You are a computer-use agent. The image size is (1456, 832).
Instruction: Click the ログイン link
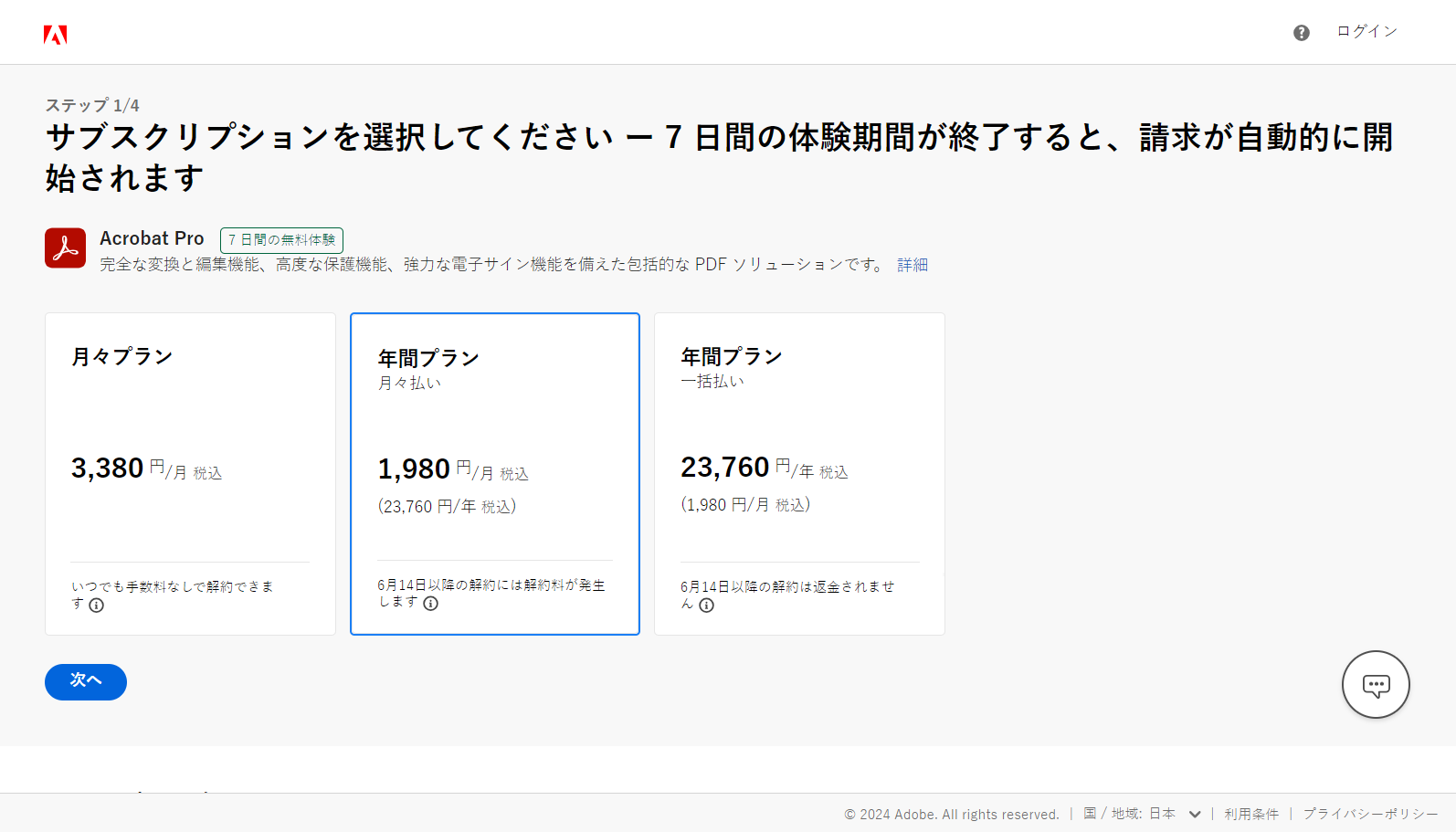tap(1366, 31)
